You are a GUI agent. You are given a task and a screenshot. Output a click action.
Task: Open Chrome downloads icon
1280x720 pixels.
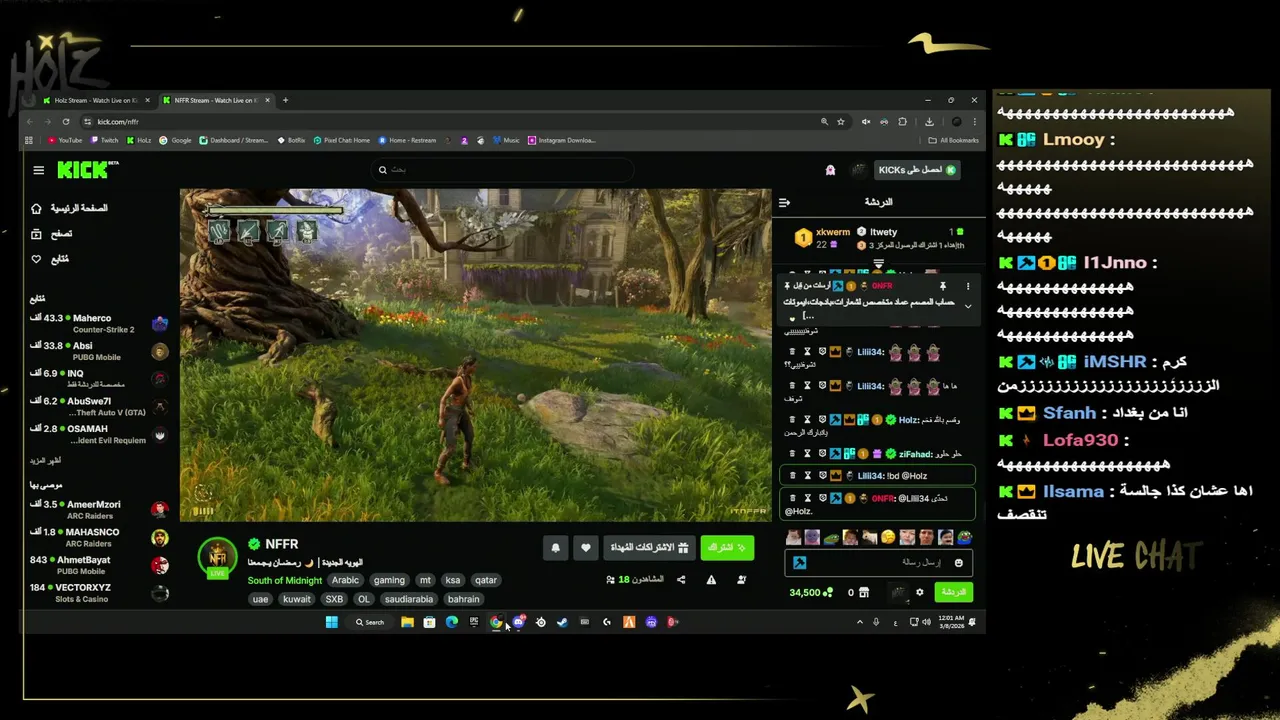pos(929,121)
